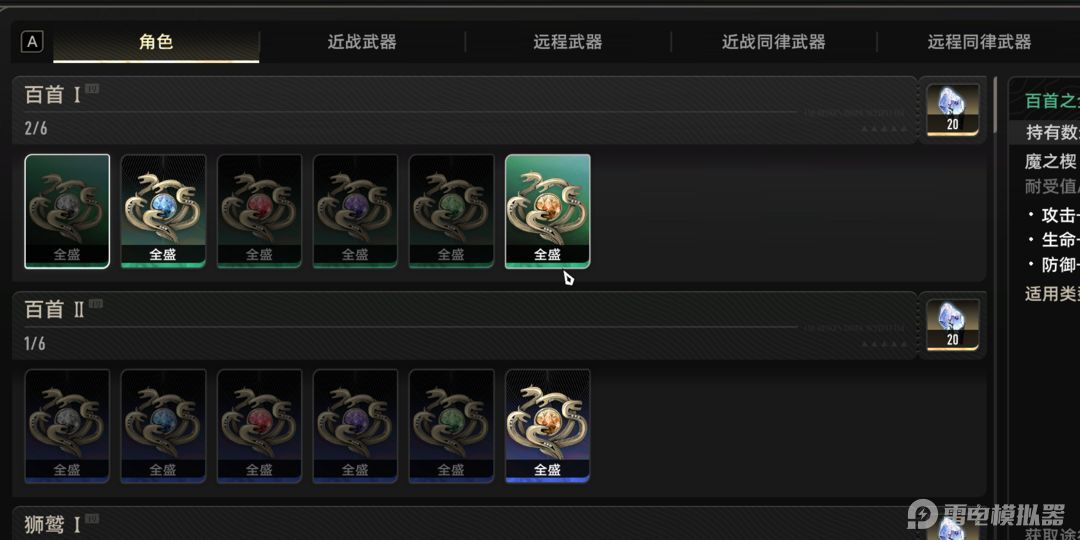Image resolution: width=1080 pixels, height=540 pixels.
Task: Switch to the 远程同律武器 tab
Action: [x=979, y=42]
